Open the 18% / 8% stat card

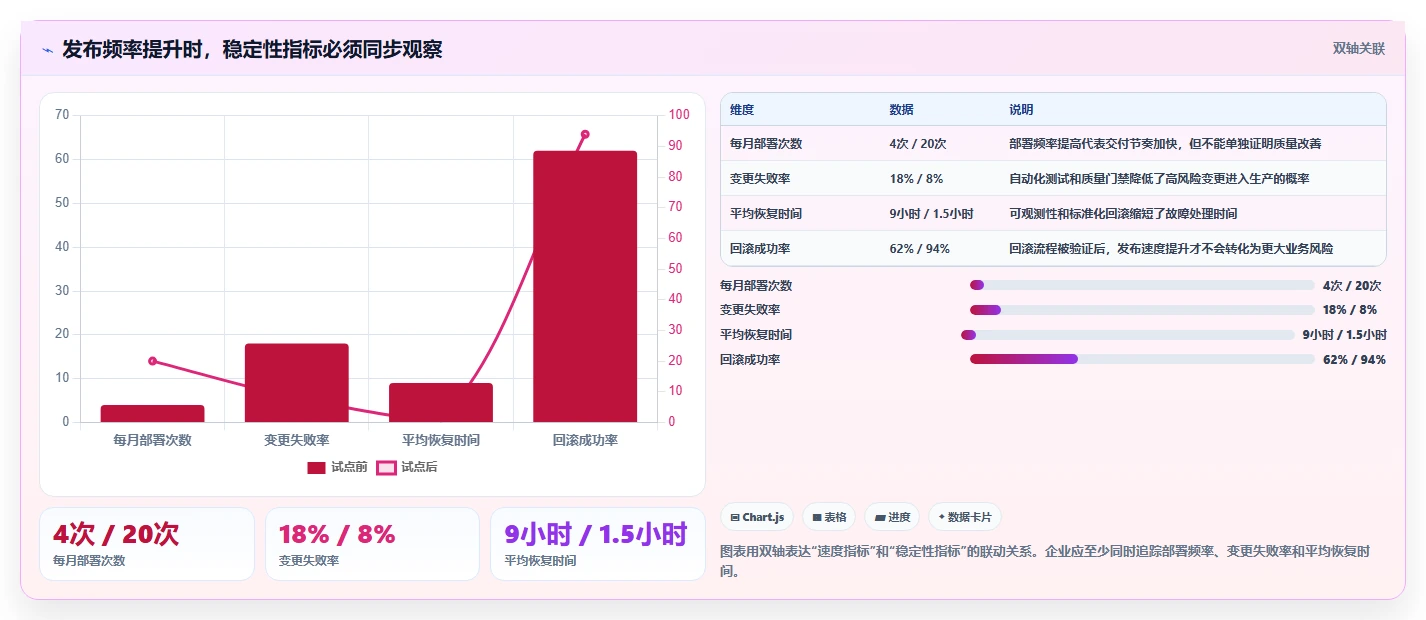click(x=372, y=544)
